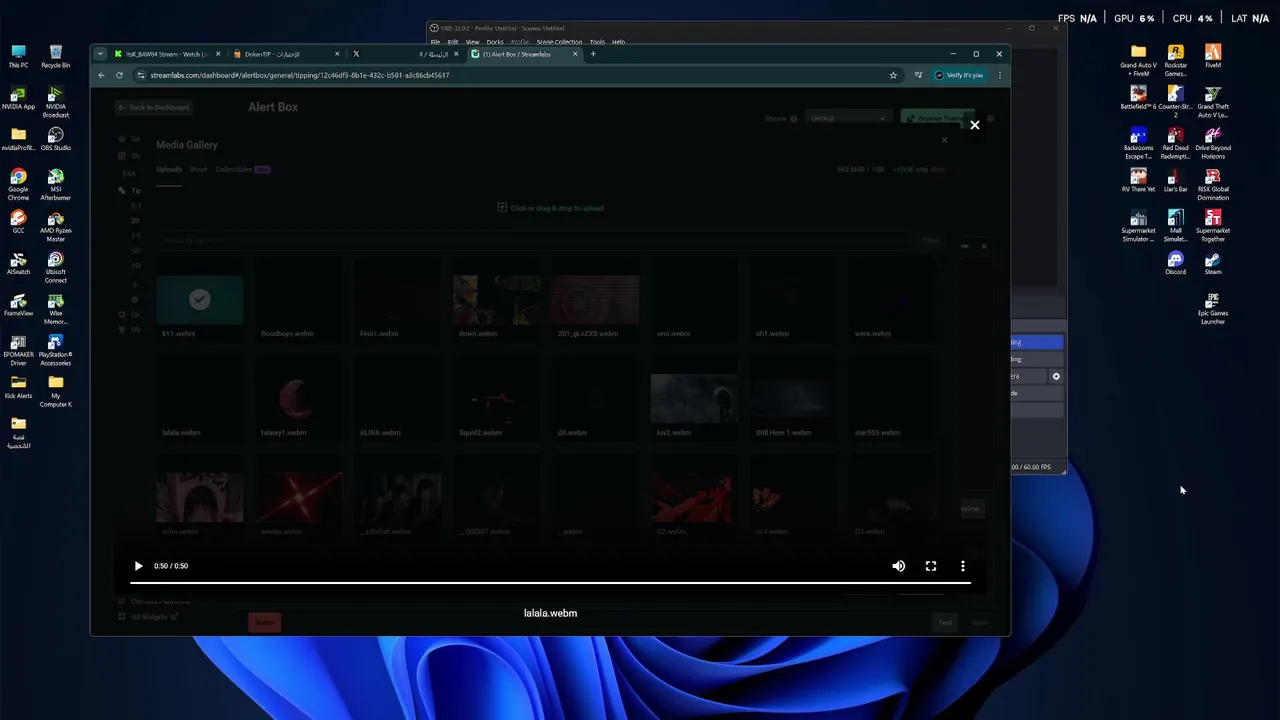Open OBS Studio desktop shortcut
The height and width of the screenshot is (720, 1280).
56,139
